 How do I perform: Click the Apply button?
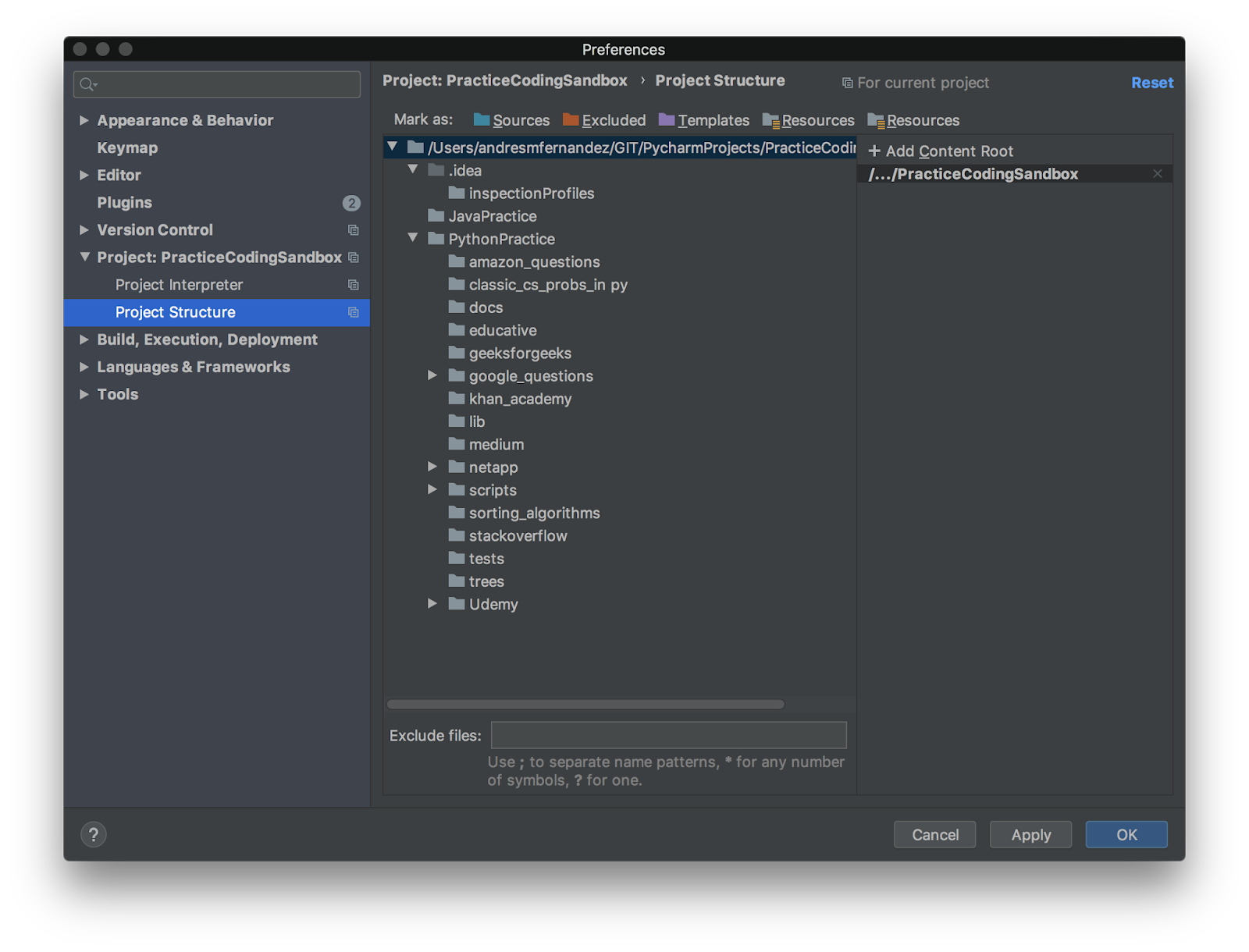click(x=1030, y=834)
